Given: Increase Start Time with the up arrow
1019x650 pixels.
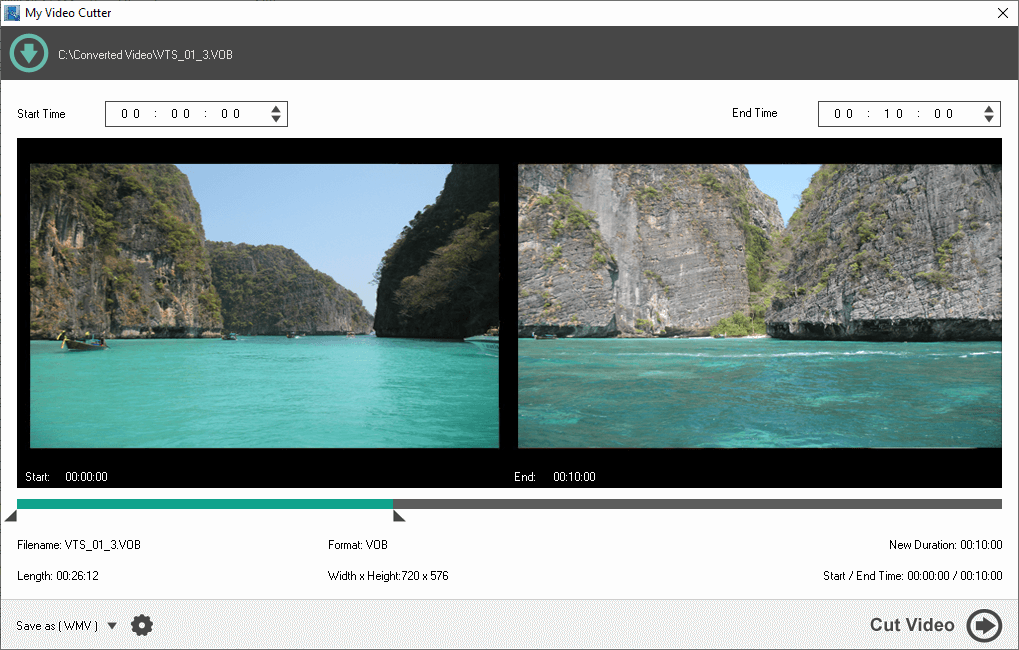Looking at the screenshot, I should (276, 109).
